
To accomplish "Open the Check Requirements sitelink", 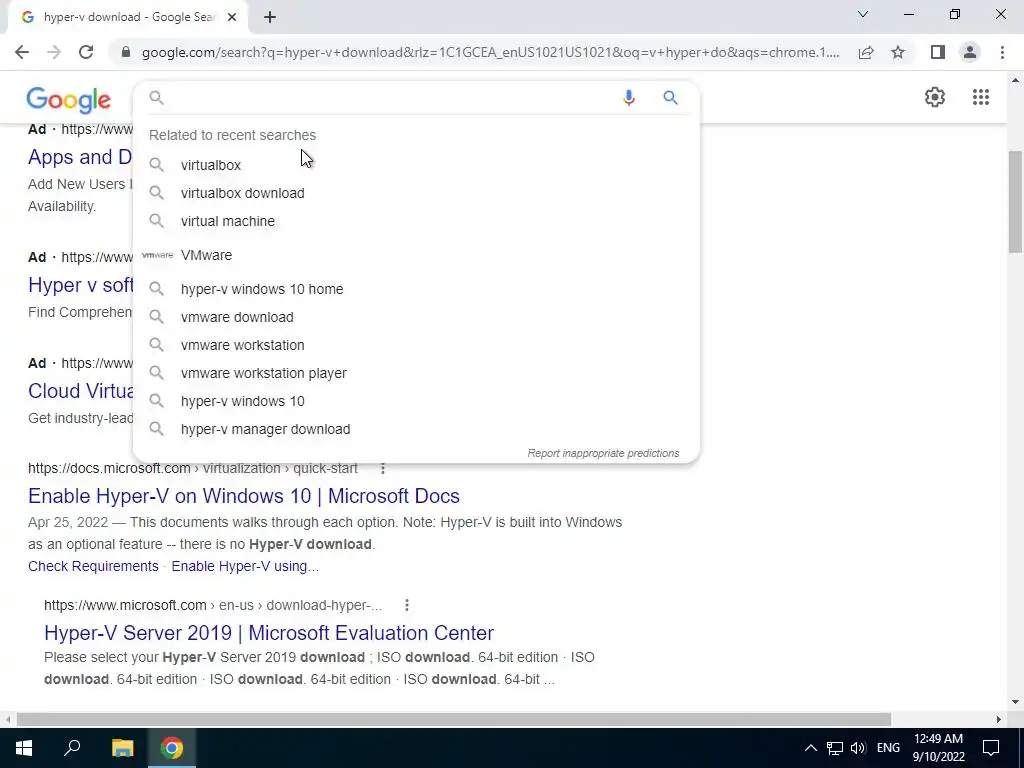I will [93, 566].
